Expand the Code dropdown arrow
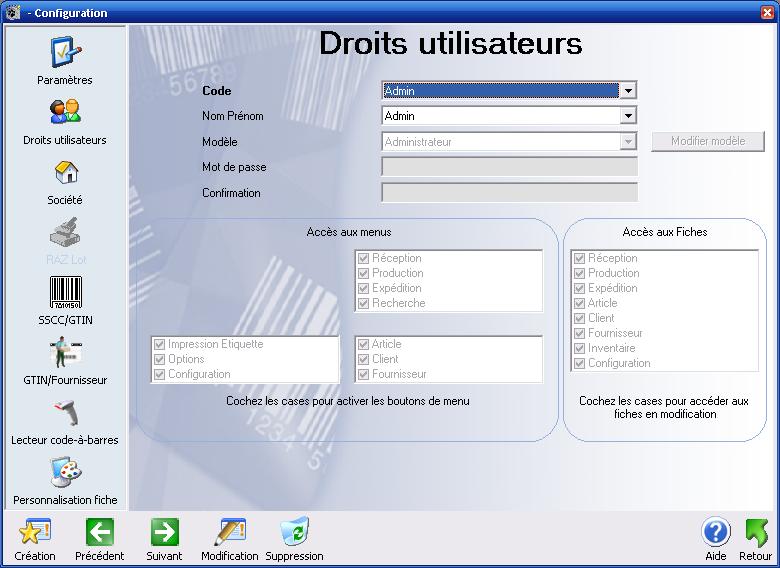Screen dimensions: 780x568 pos(628,91)
